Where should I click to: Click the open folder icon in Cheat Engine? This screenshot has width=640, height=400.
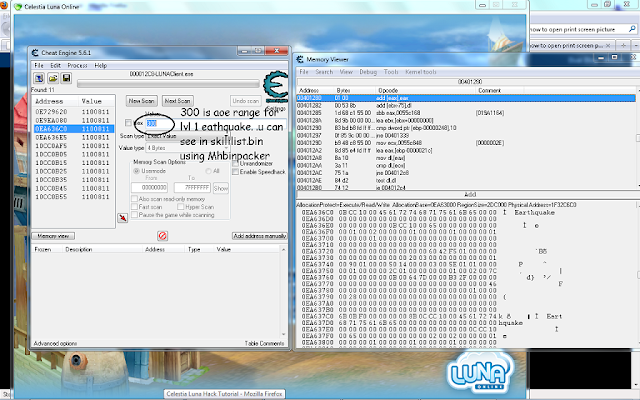click(53, 78)
